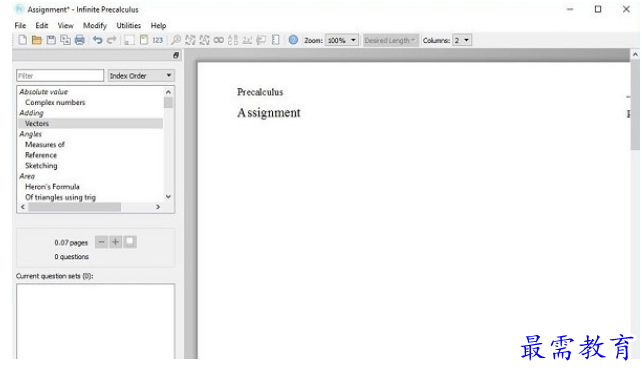Select the Complex numbers topic
This screenshot has height=379, width=642.
point(55,102)
